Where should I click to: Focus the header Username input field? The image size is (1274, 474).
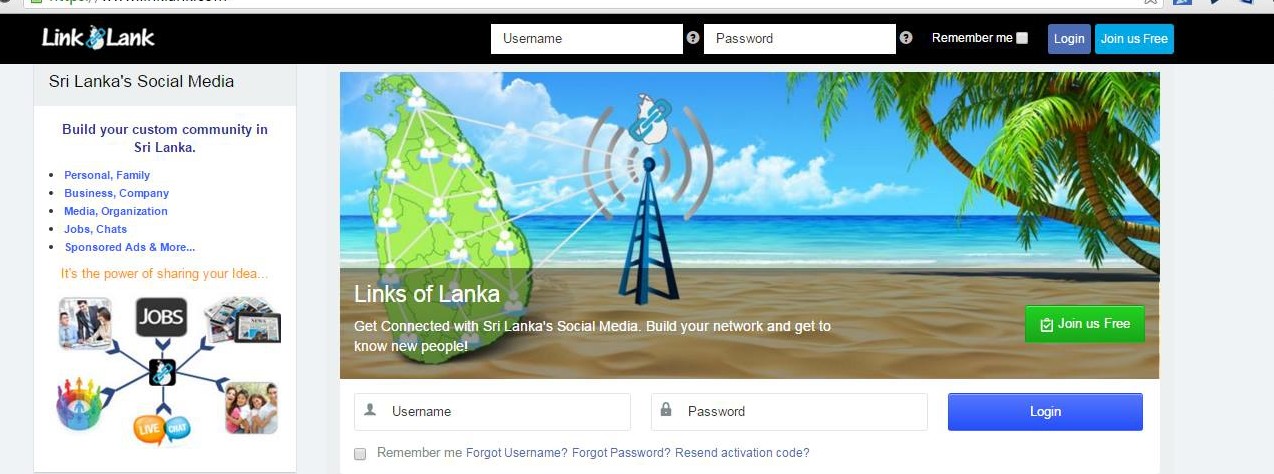pos(587,39)
